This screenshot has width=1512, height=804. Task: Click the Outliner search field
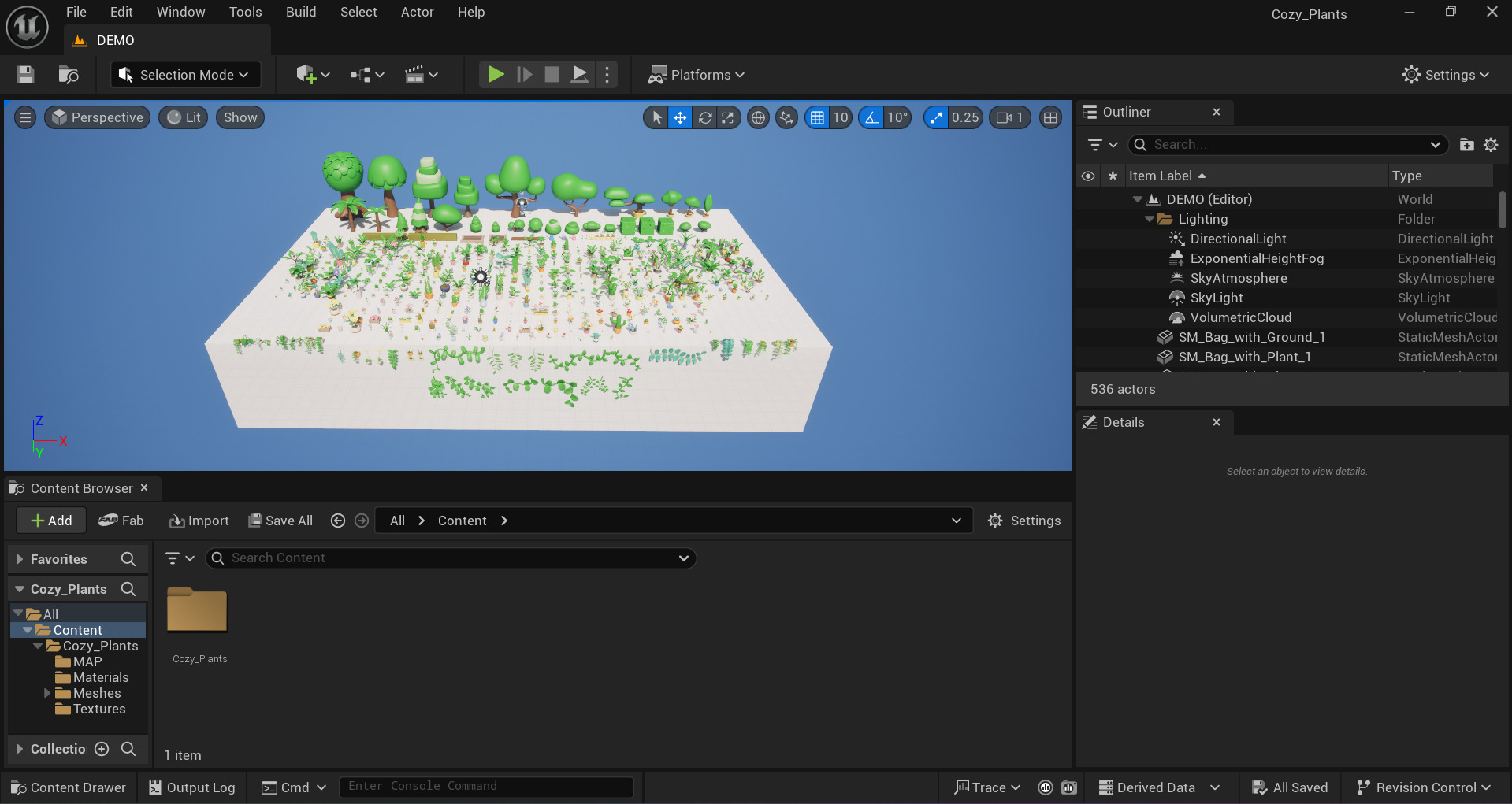[x=1289, y=145]
